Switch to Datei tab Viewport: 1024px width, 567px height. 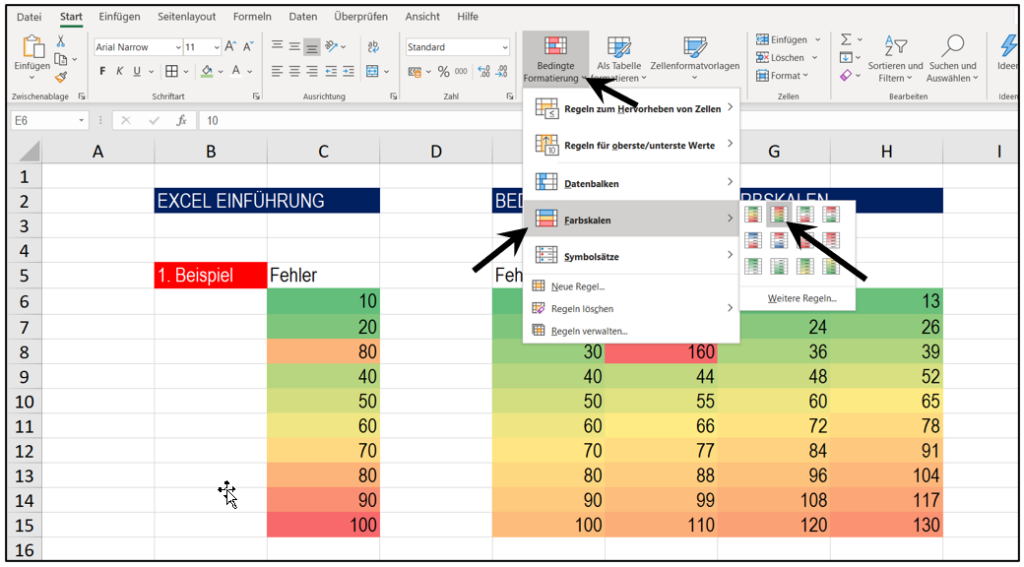click(x=29, y=17)
